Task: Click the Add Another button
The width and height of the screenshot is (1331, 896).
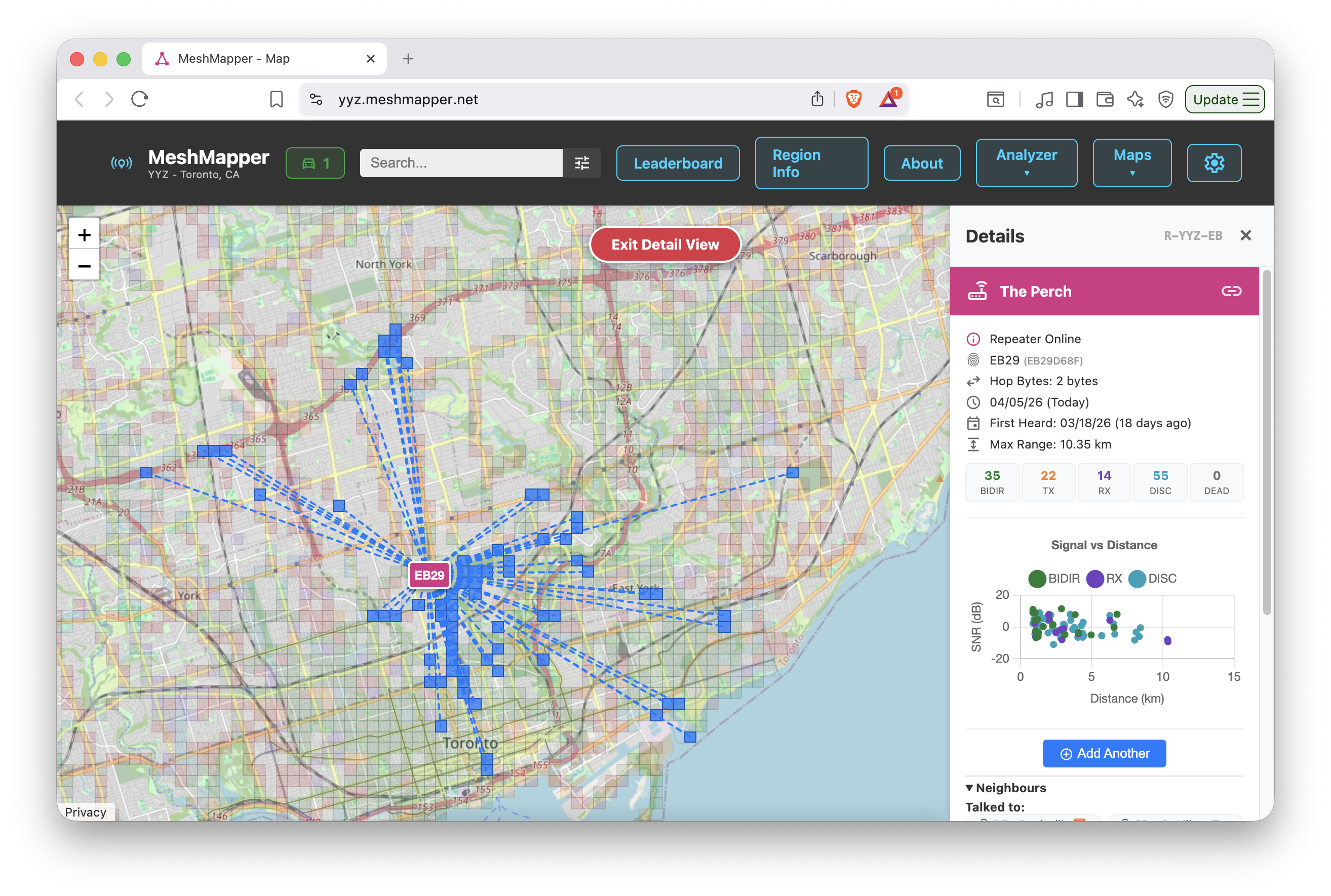Action: [1104, 753]
